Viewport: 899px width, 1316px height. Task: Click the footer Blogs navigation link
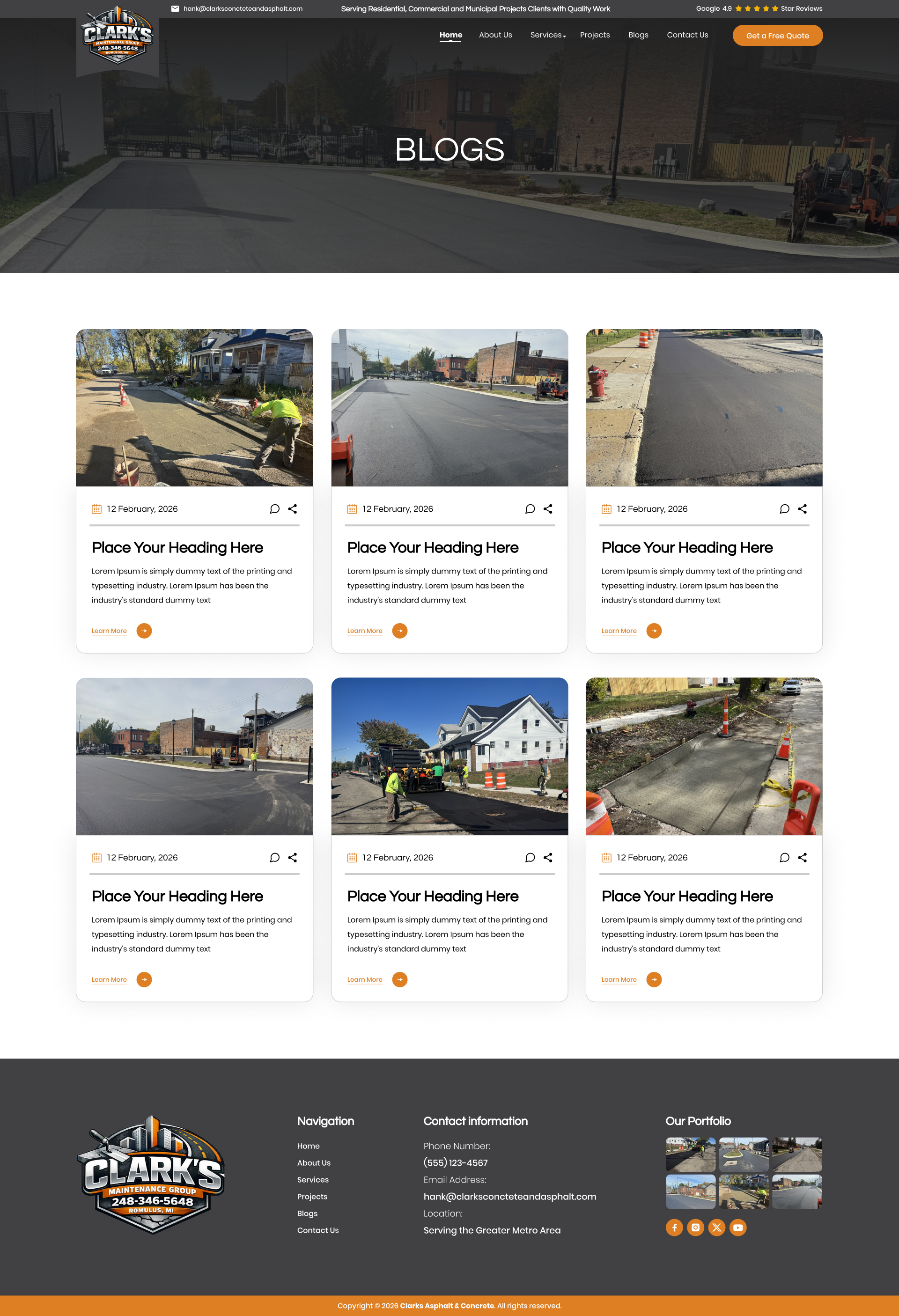307,1213
